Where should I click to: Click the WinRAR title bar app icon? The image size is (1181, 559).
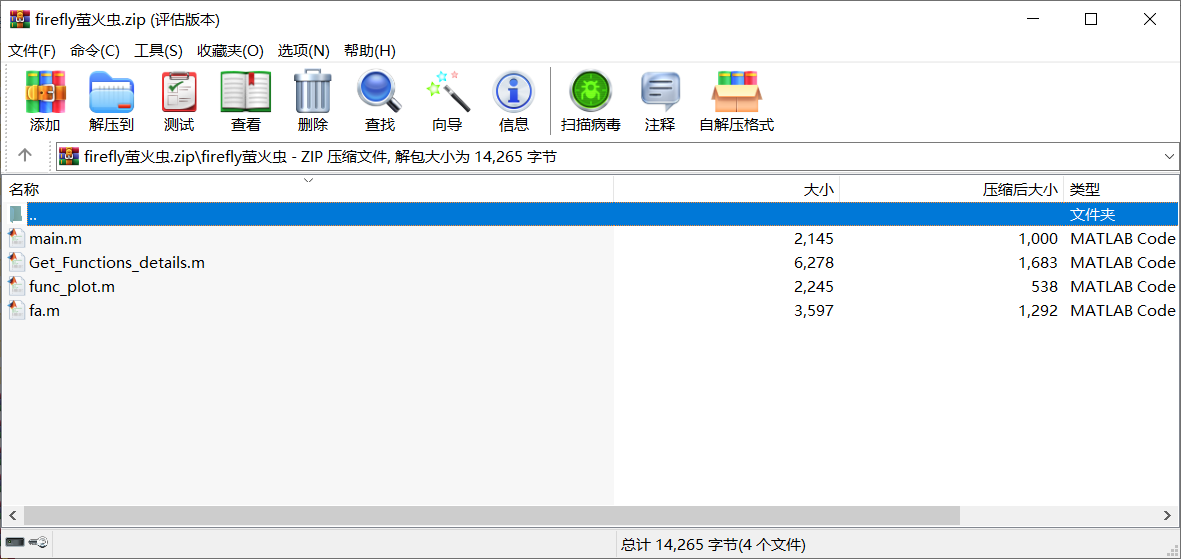click(19, 20)
